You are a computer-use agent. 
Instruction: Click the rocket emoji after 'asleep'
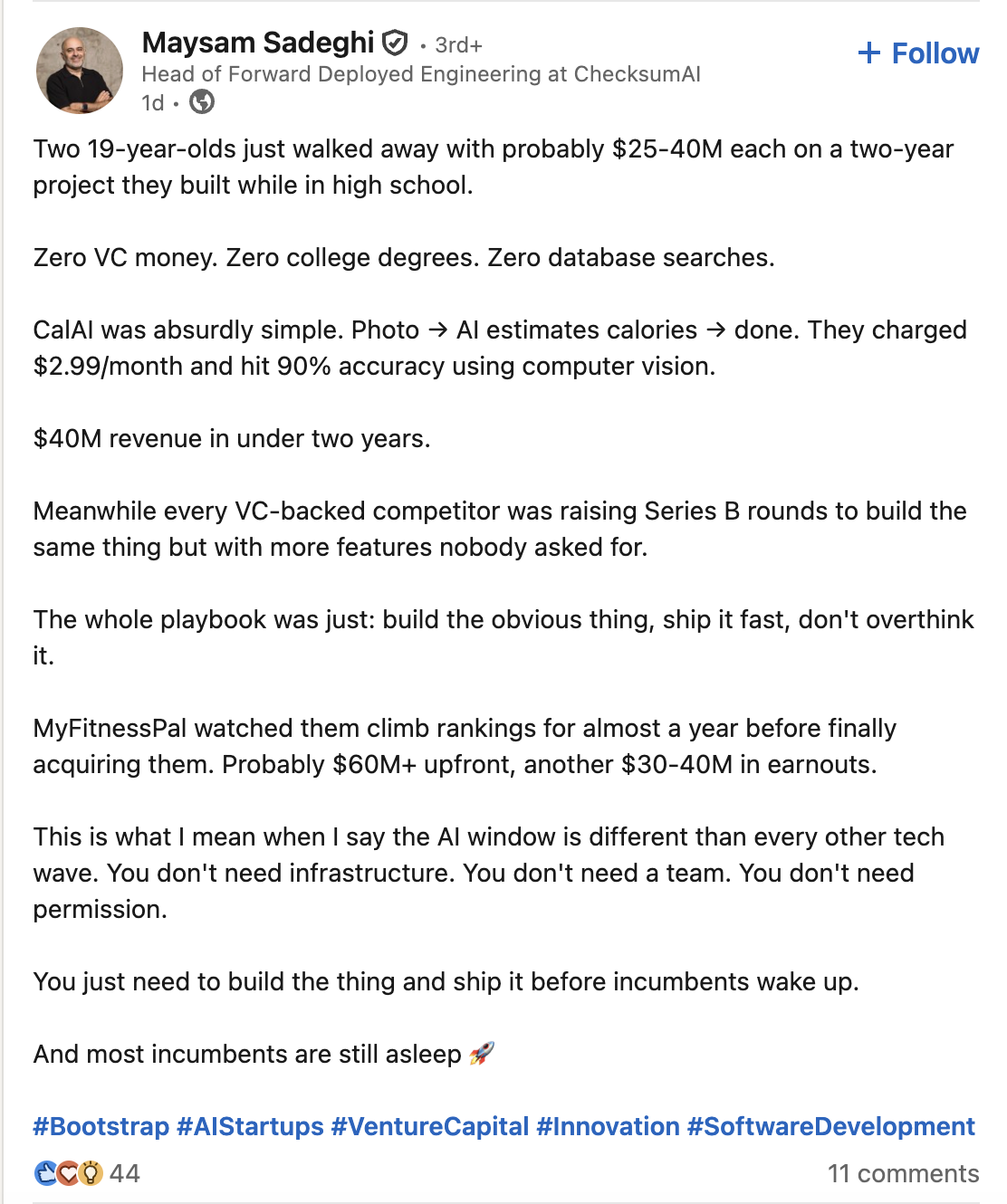tap(482, 1054)
